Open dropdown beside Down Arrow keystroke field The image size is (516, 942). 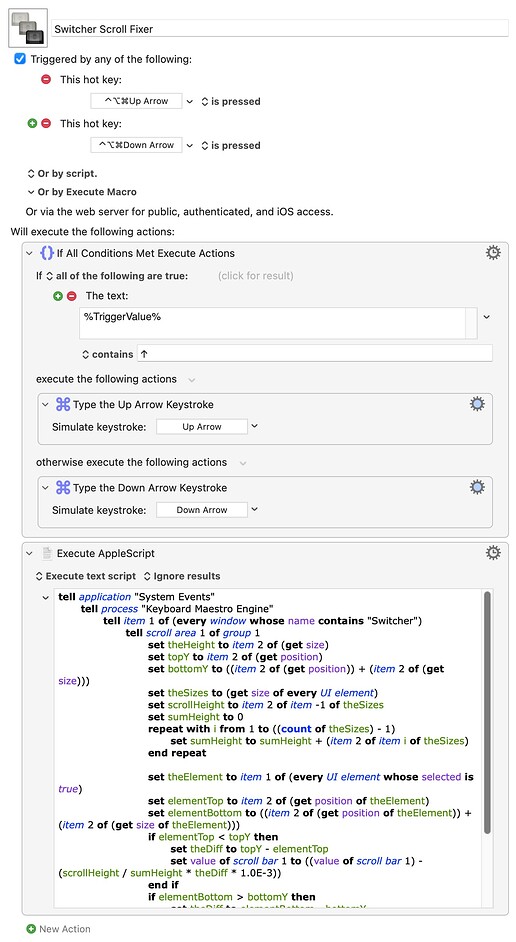tap(255, 509)
